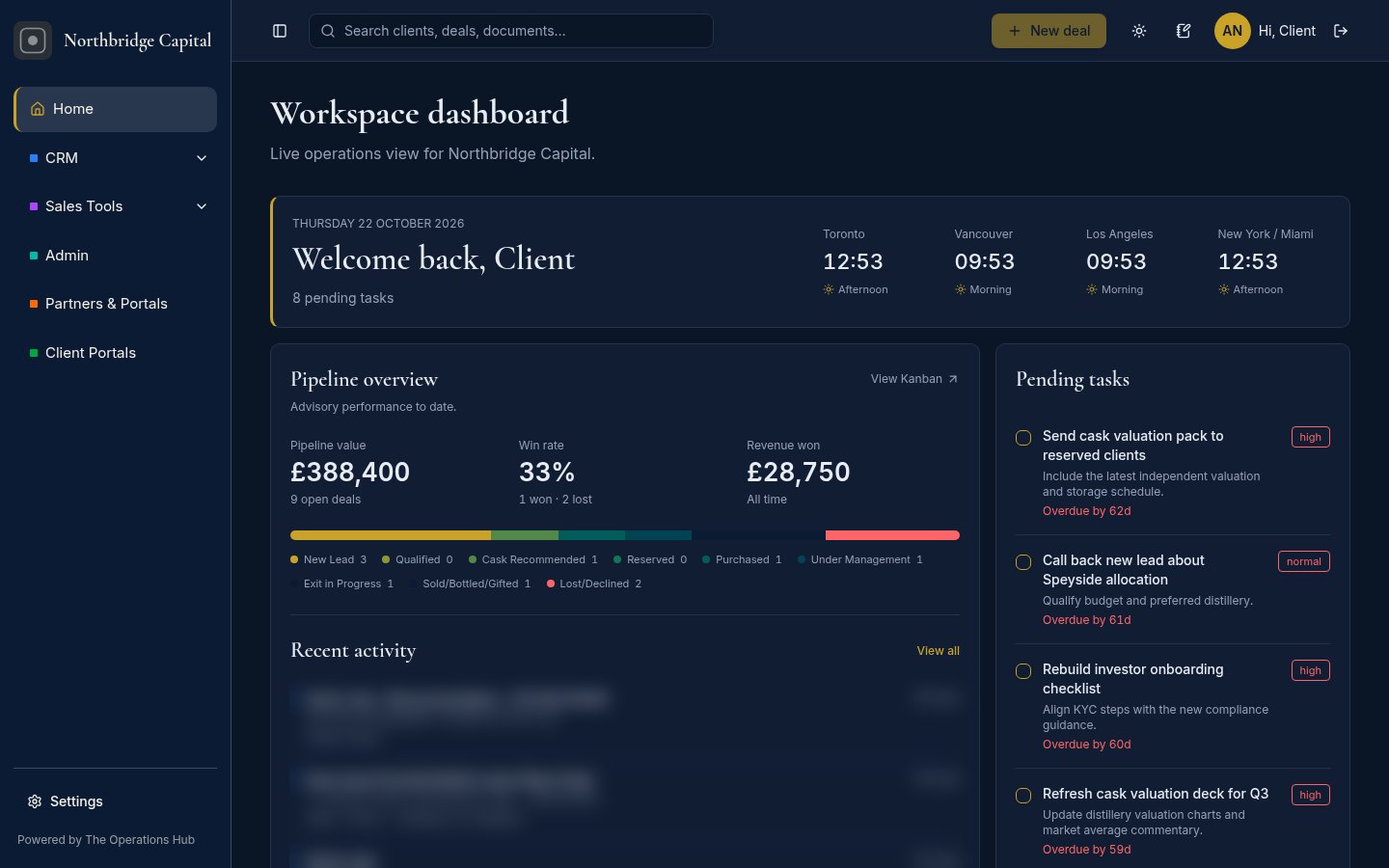Screen dimensions: 1389x868
Task: Click the high badge on cask valuation pack
Action: pos(1310,437)
